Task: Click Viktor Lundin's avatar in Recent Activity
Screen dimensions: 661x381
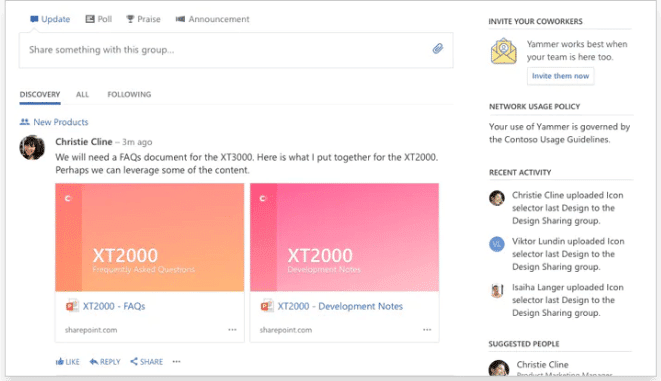Action: (x=497, y=244)
